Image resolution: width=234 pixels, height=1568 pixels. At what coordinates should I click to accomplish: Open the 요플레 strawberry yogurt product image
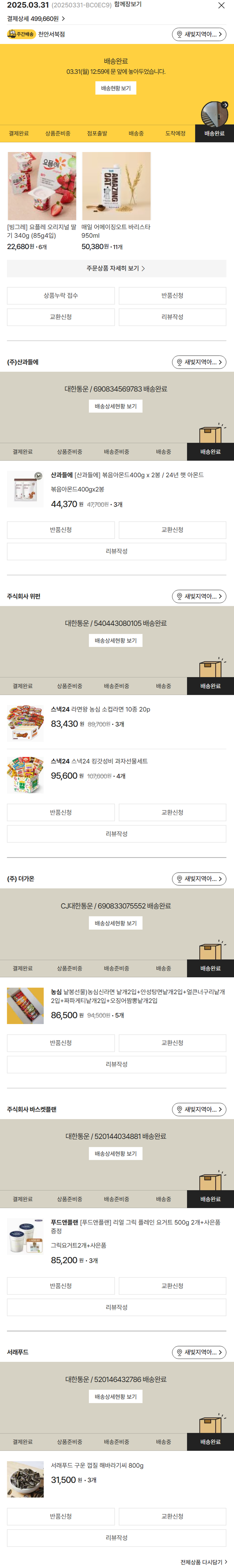coord(41,186)
